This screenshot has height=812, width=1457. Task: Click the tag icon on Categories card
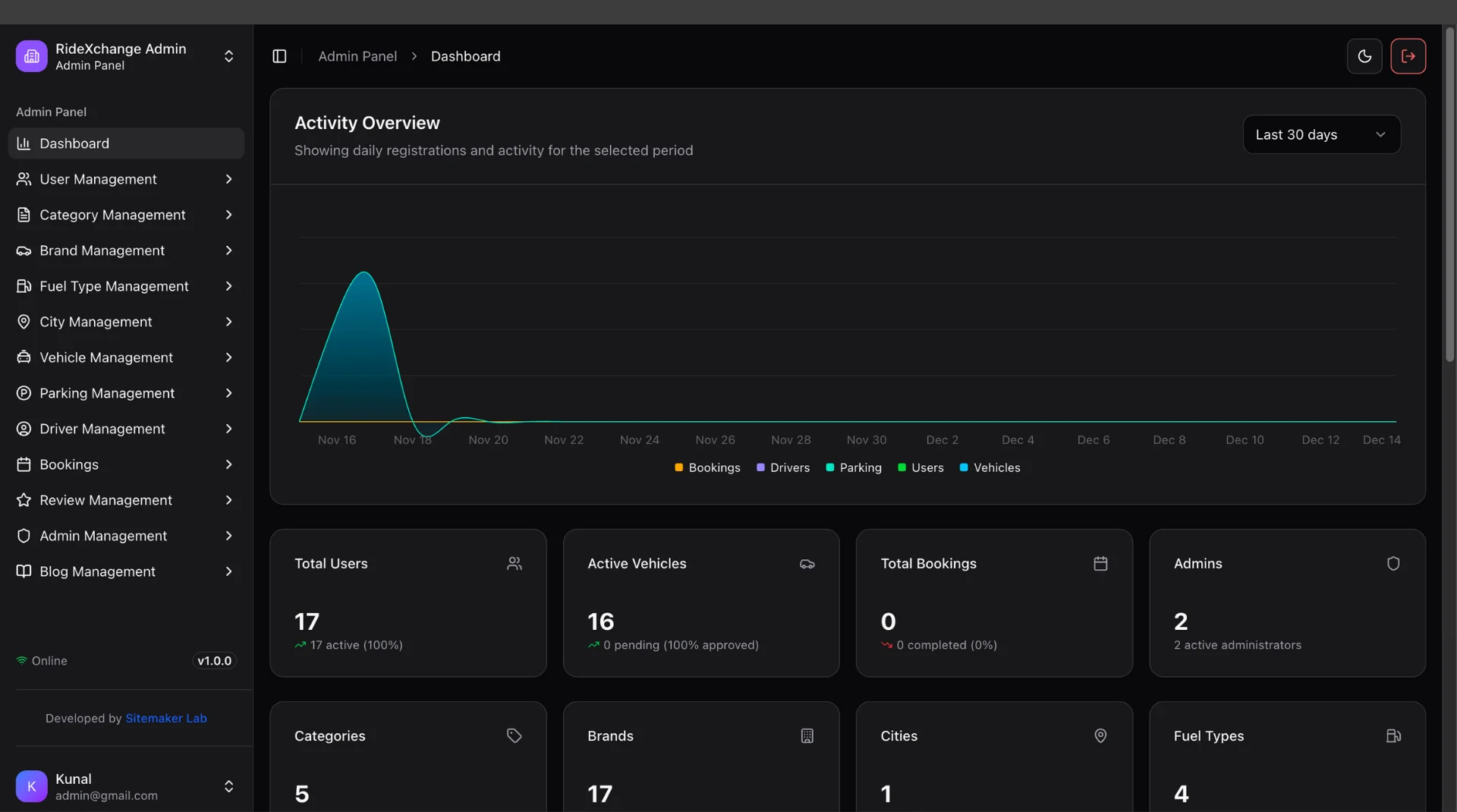click(x=515, y=735)
